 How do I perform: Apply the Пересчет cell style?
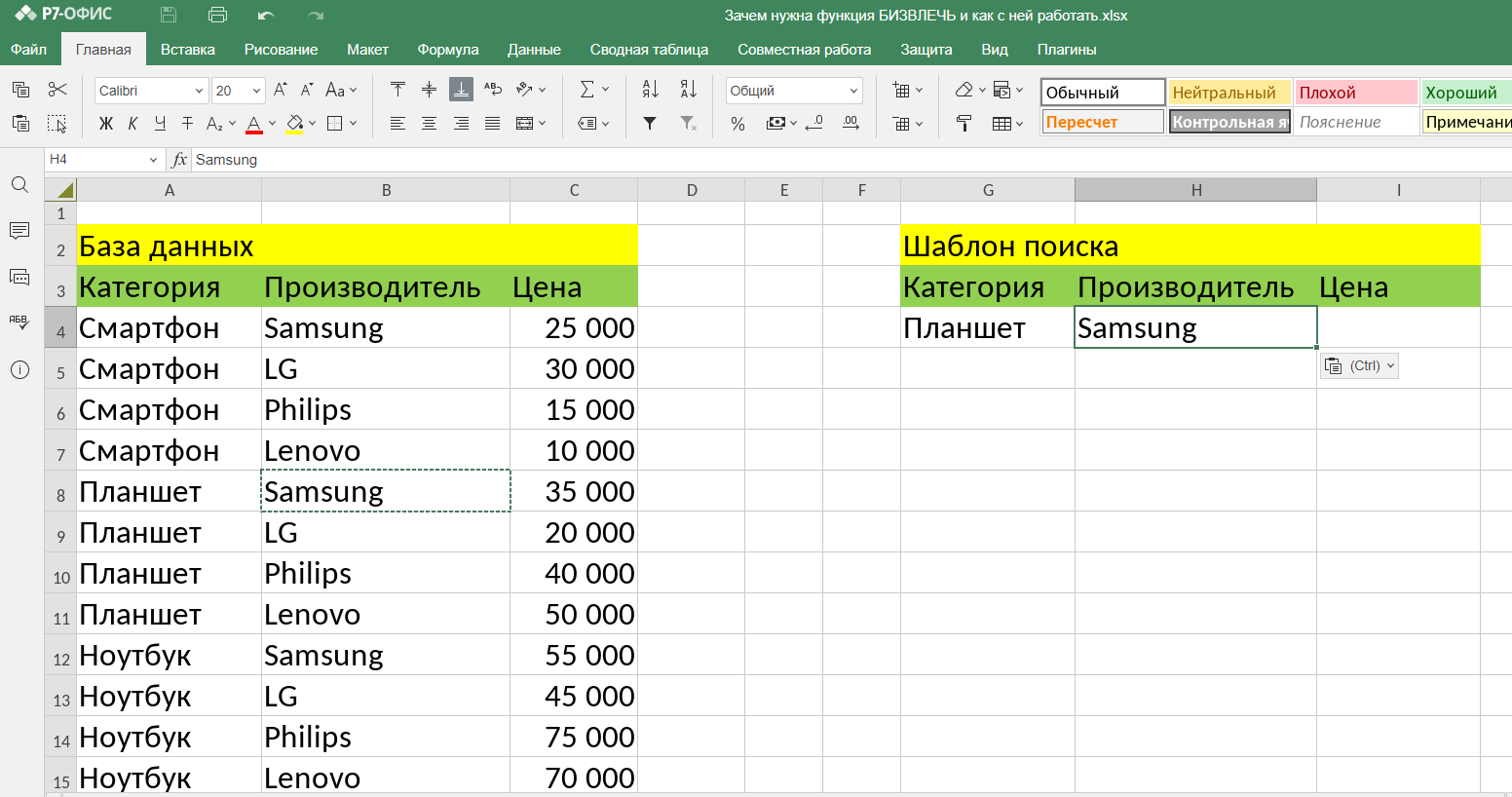point(1103,122)
